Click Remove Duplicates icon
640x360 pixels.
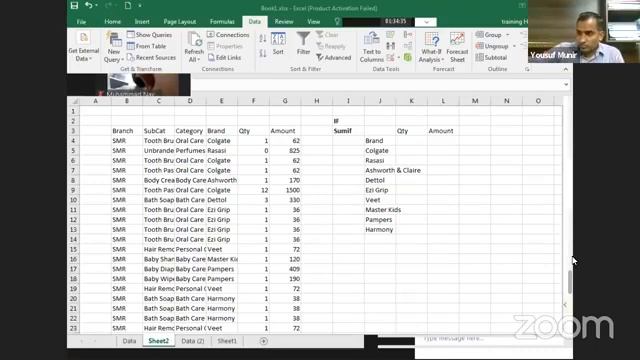point(390,46)
